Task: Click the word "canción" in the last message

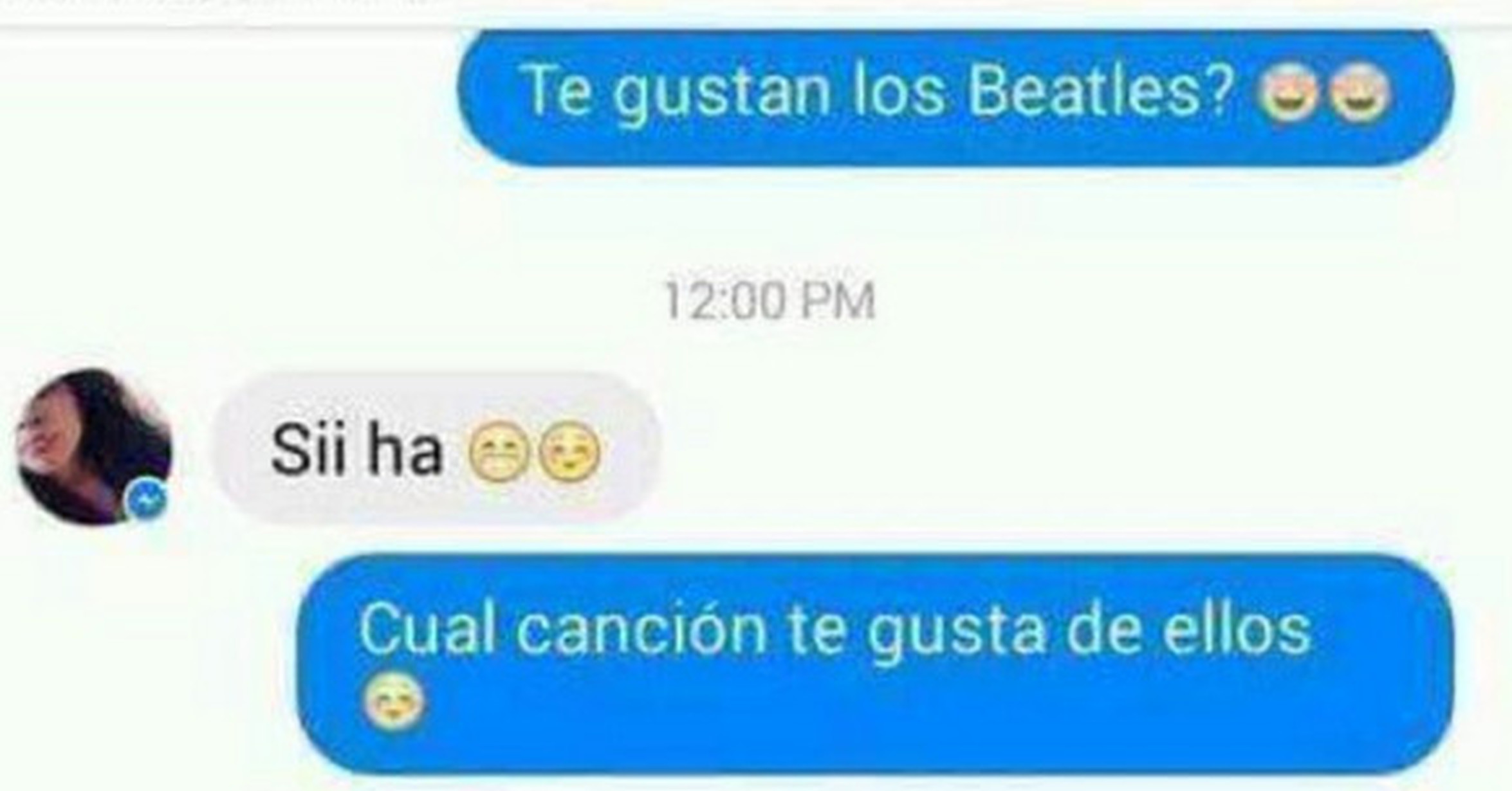Action: (641, 630)
